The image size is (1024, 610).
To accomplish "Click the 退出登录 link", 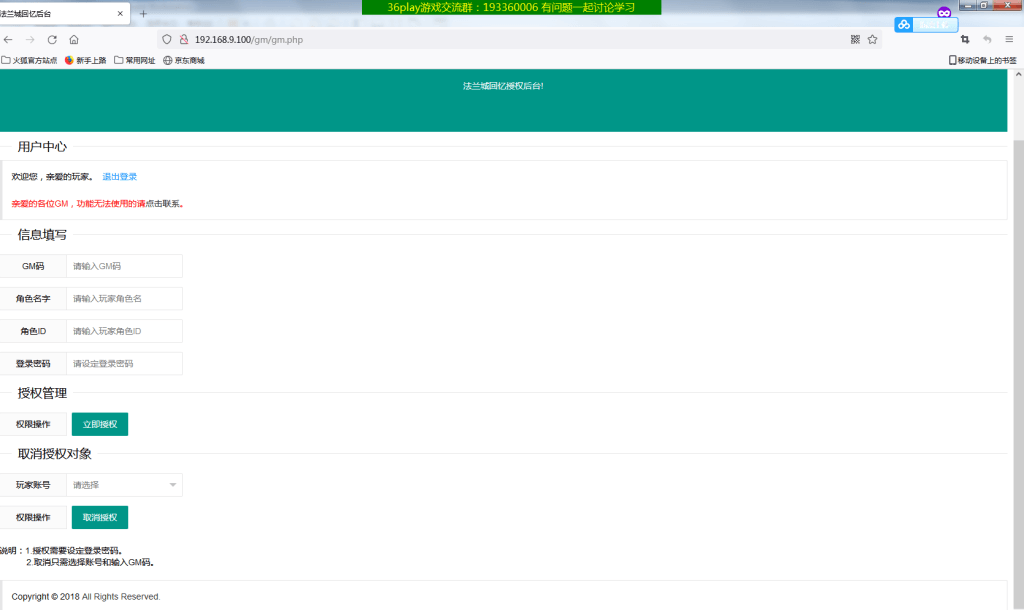I will point(119,177).
